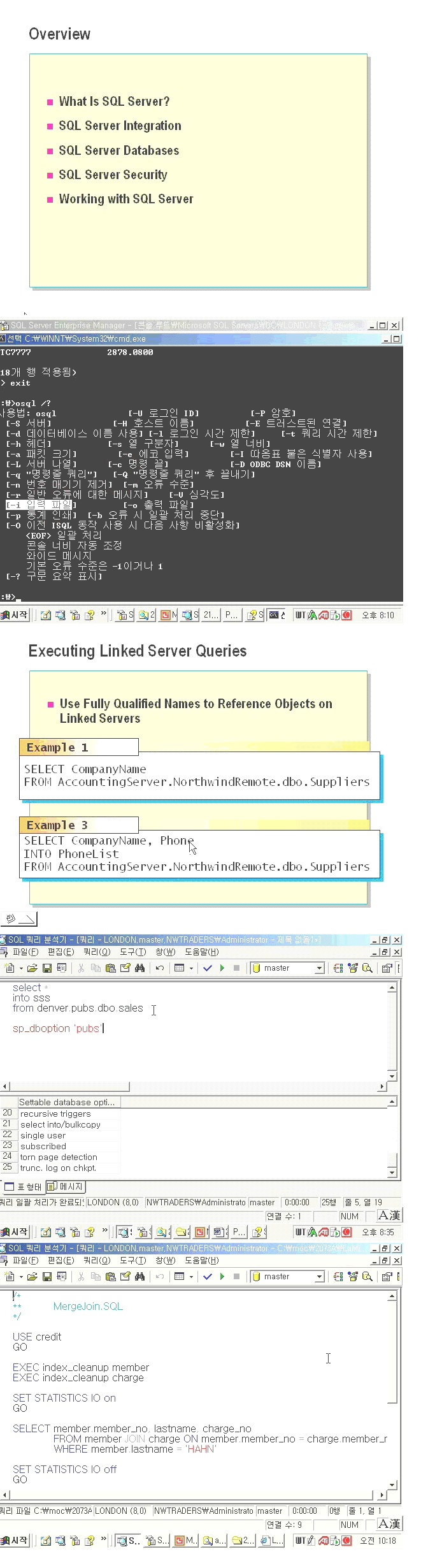
Task: Expand New Query arrow in MergeJoin.SQL window
Action: coord(21,1277)
